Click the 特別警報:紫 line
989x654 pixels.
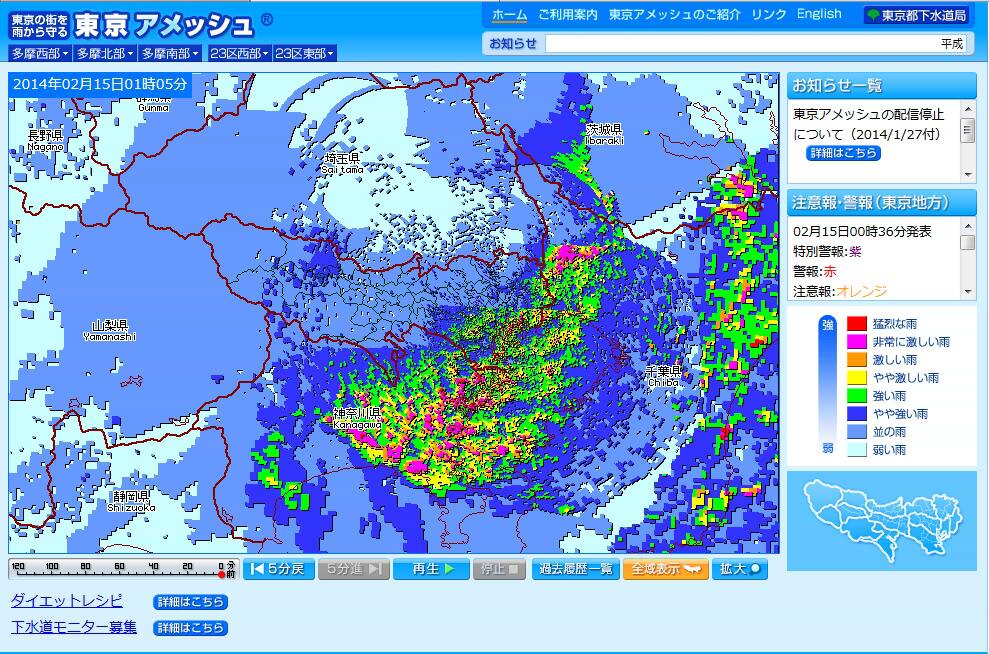click(827, 251)
